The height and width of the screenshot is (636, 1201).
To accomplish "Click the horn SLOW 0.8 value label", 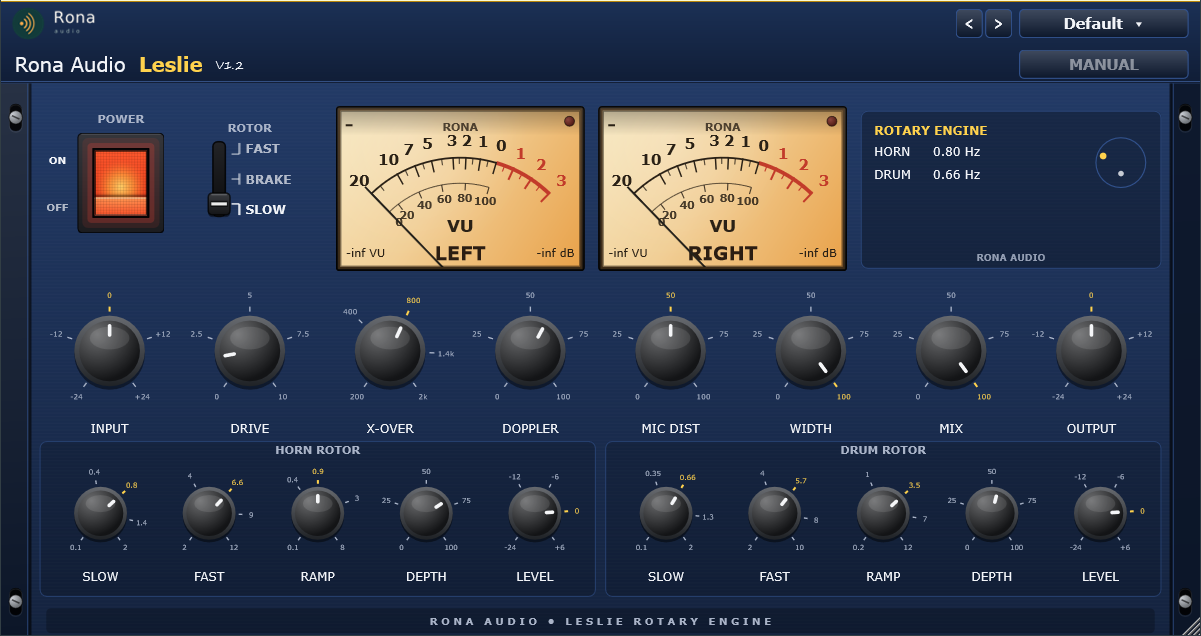I will click(x=131, y=485).
